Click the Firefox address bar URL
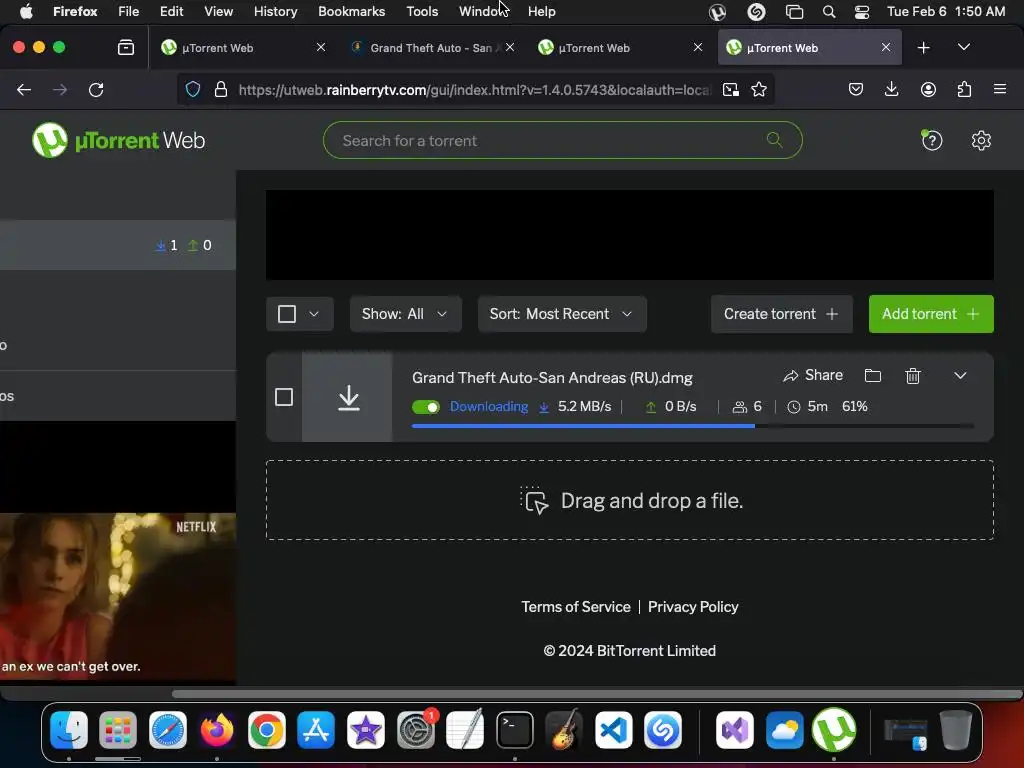 click(x=474, y=89)
